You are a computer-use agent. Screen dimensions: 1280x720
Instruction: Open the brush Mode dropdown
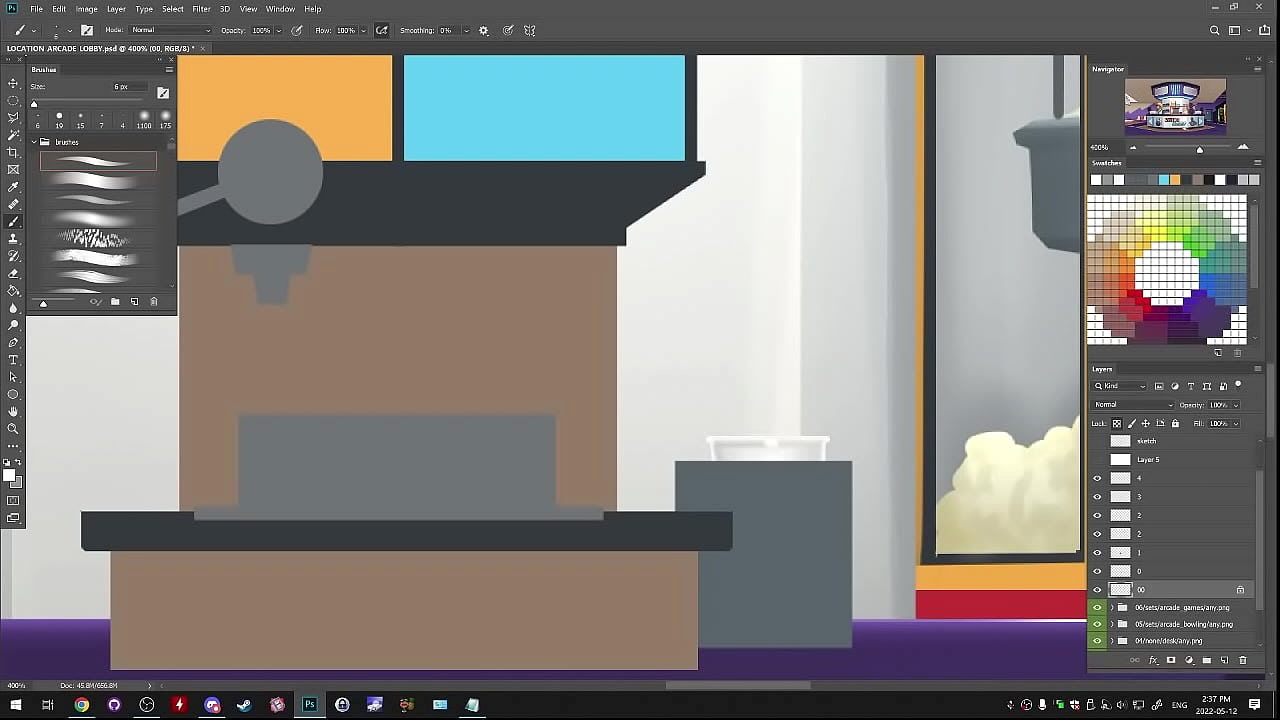pyautogui.click(x=170, y=31)
